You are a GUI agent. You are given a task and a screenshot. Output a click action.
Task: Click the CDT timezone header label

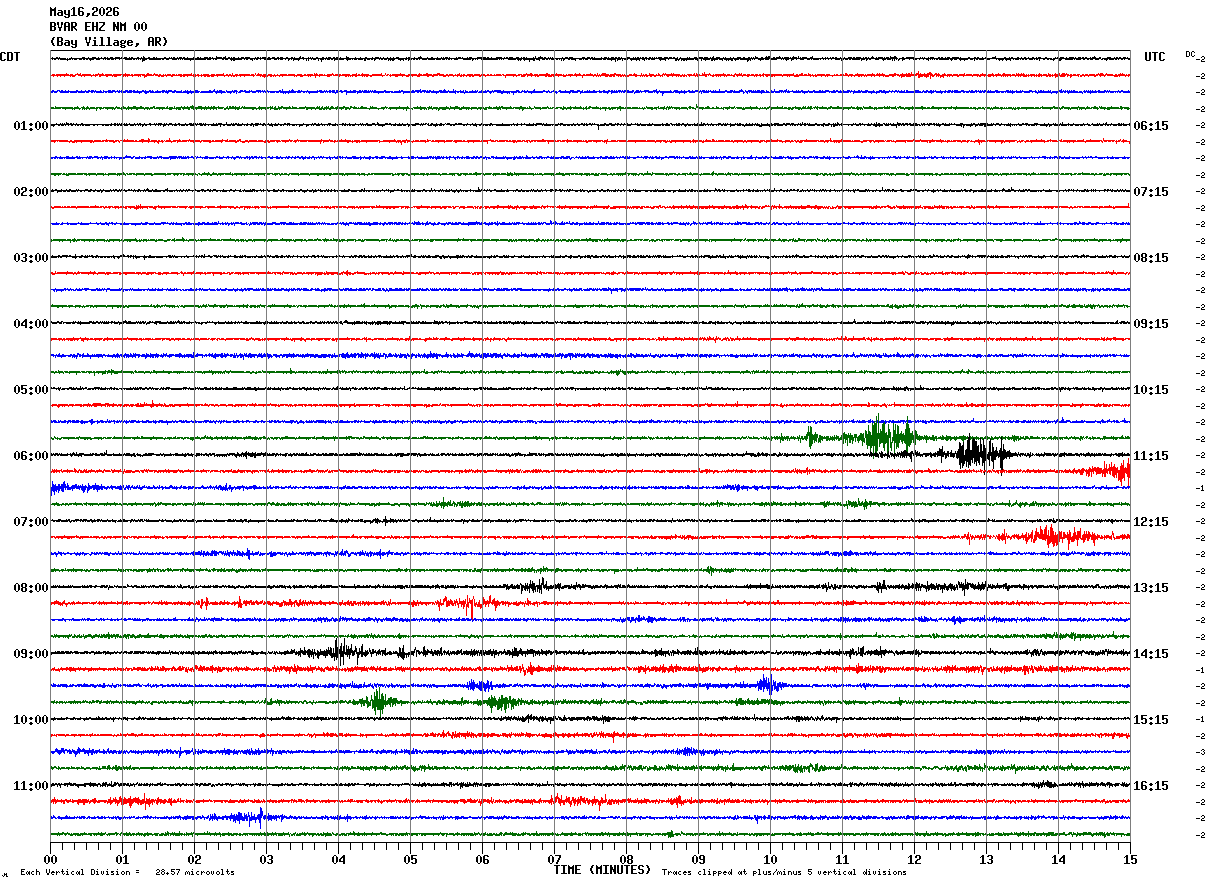pos(10,57)
